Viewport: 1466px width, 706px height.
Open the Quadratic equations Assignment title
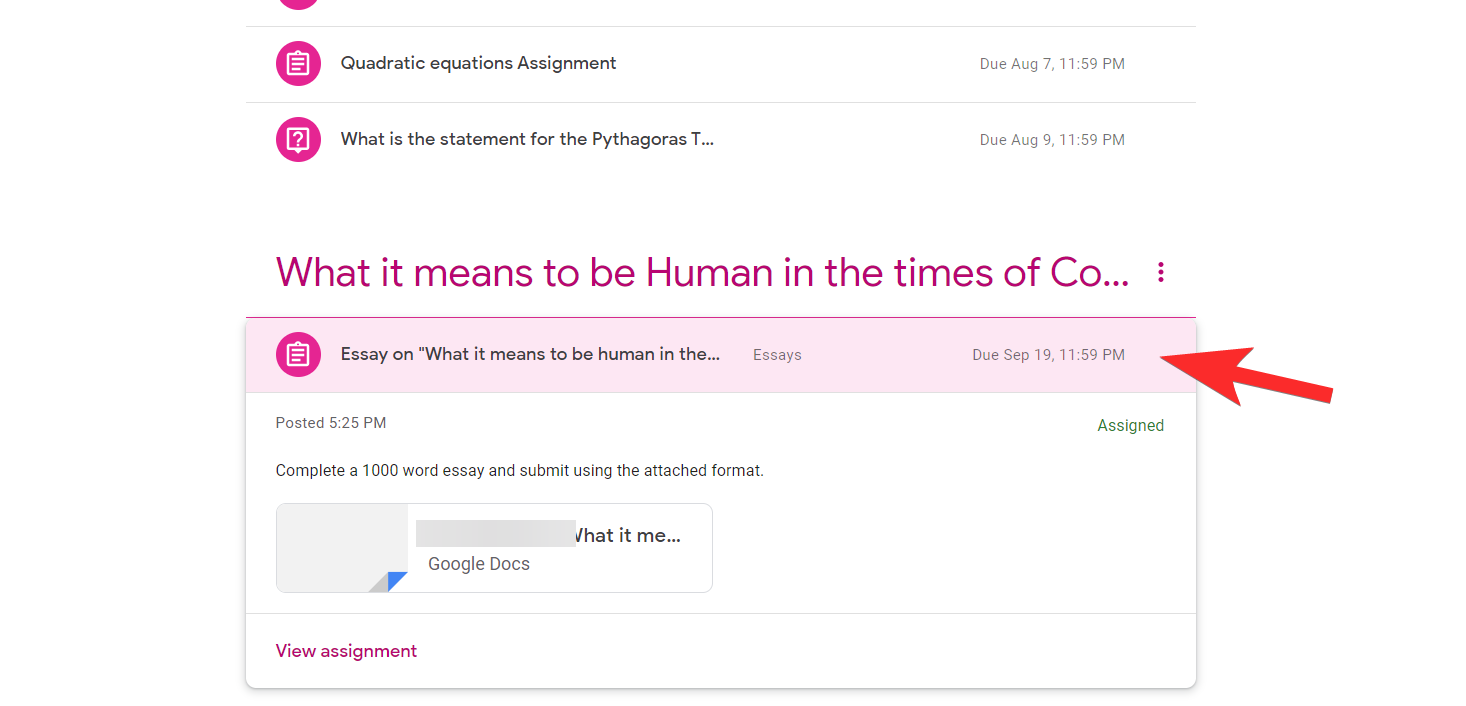(478, 63)
